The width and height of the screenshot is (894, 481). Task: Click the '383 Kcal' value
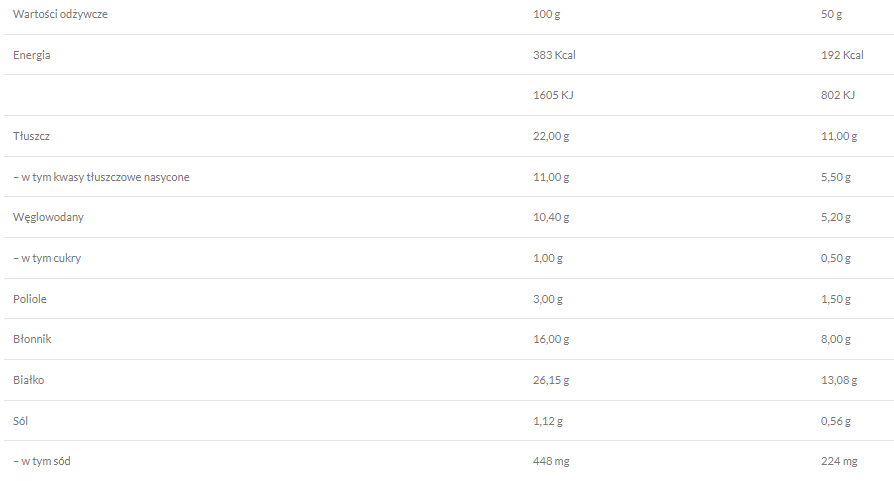(x=554, y=55)
